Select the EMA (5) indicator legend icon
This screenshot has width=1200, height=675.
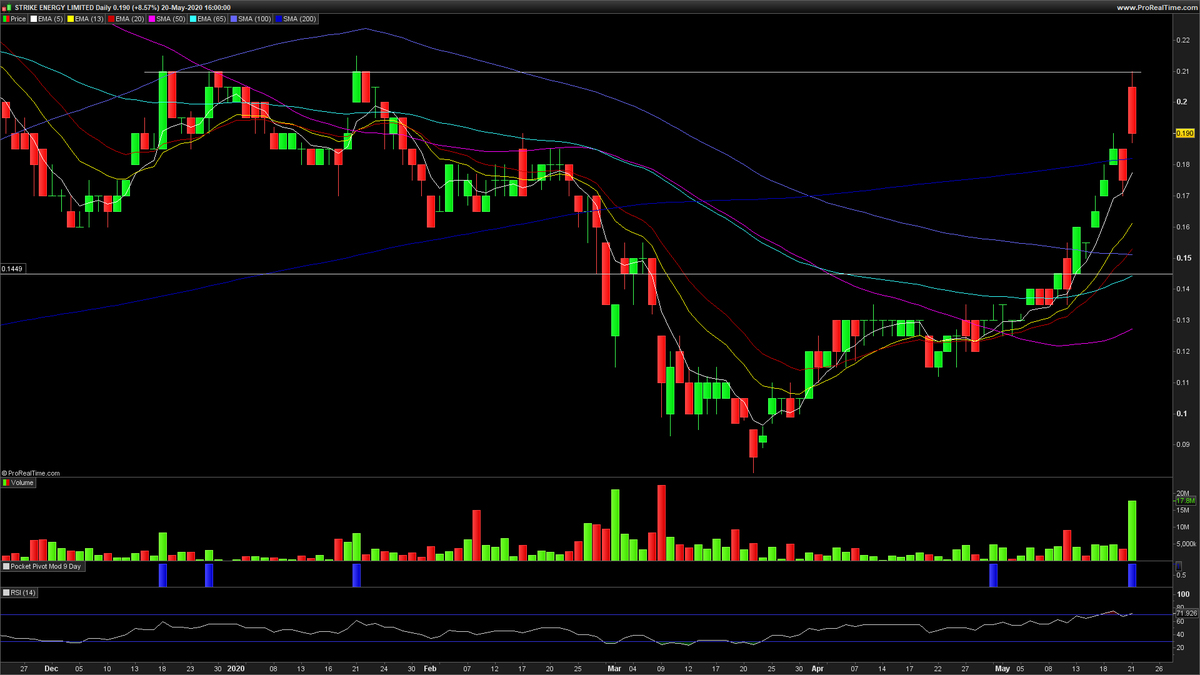pos(31,19)
